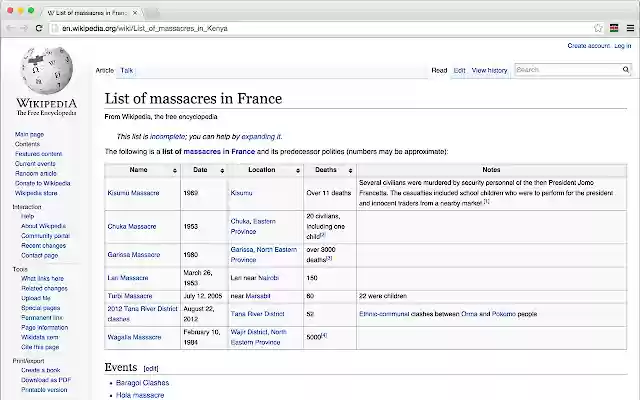Click inside the Wikipedia search field
Screen dimensions: 640x400
568,70
